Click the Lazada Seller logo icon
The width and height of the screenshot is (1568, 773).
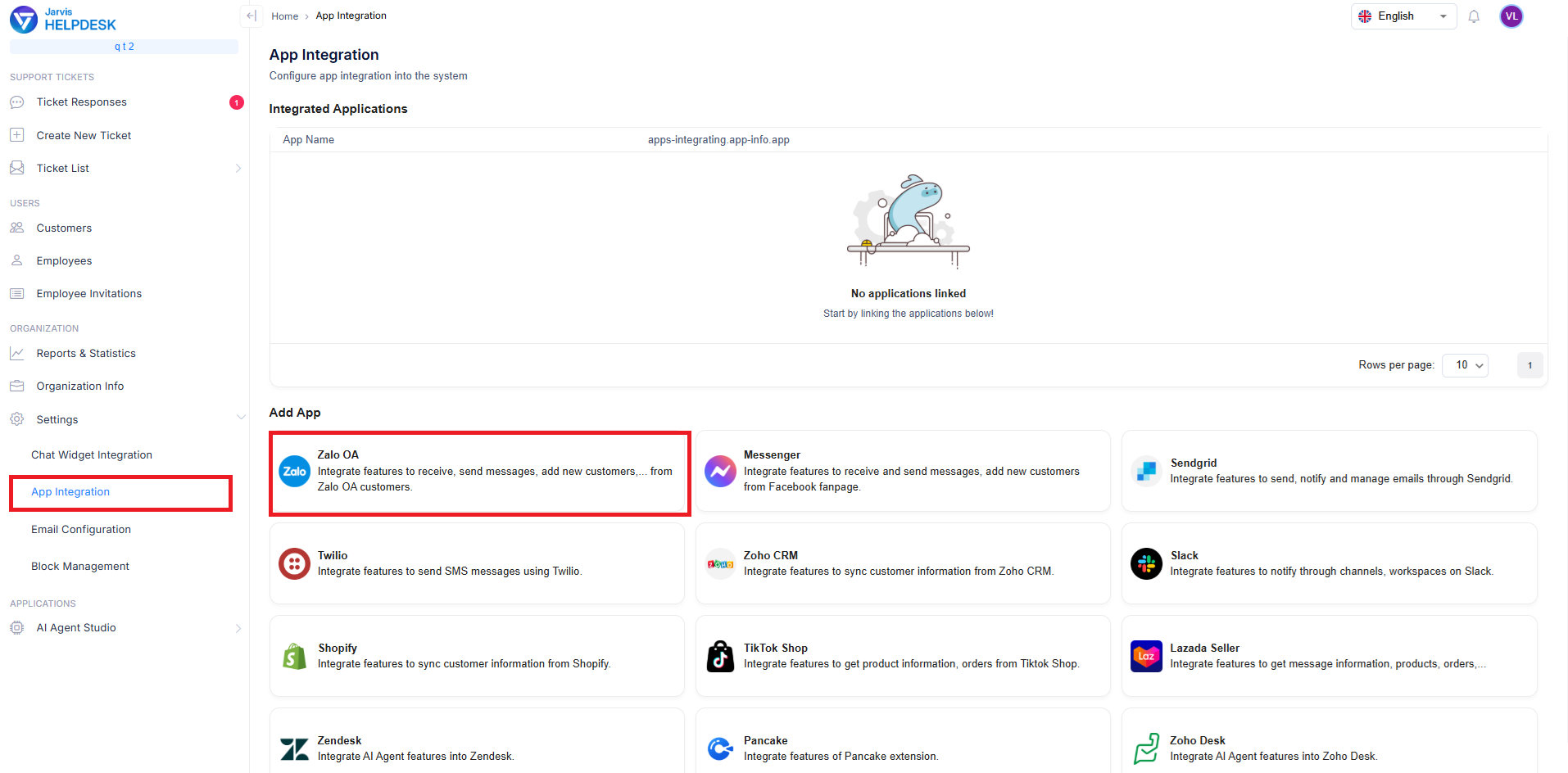click(1146, 656)
